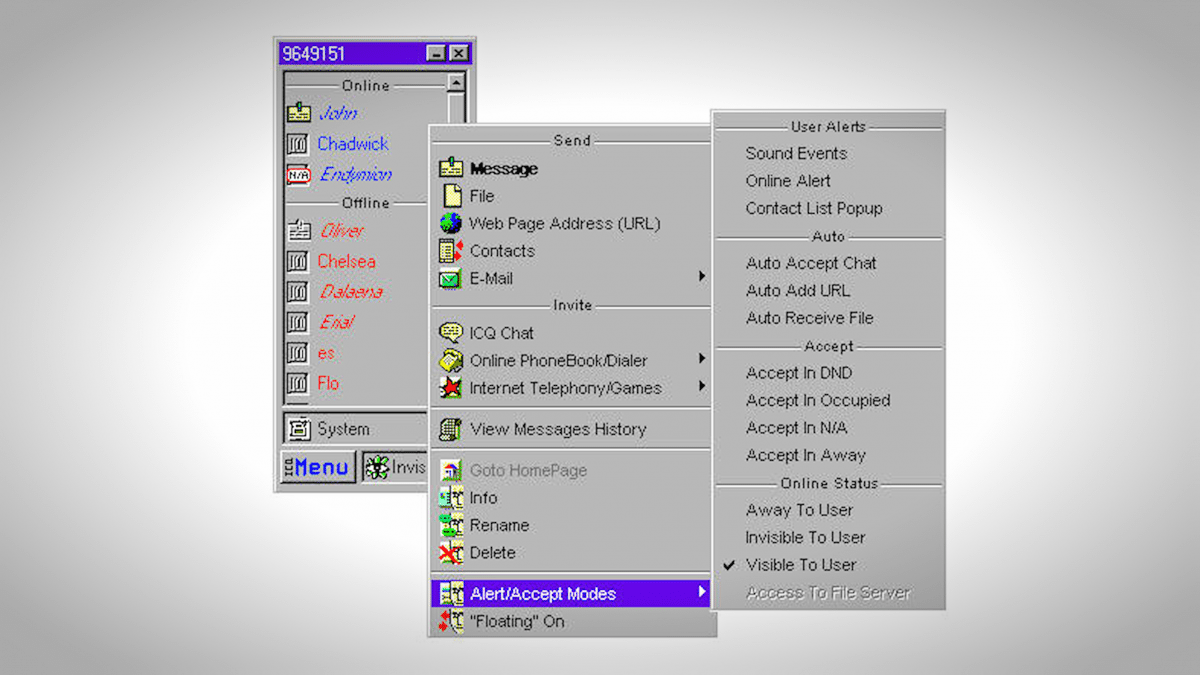Click the Message envelope icon in Send menu
Viewport: 1200px width, 675px height.
click(x=451, y=169)
